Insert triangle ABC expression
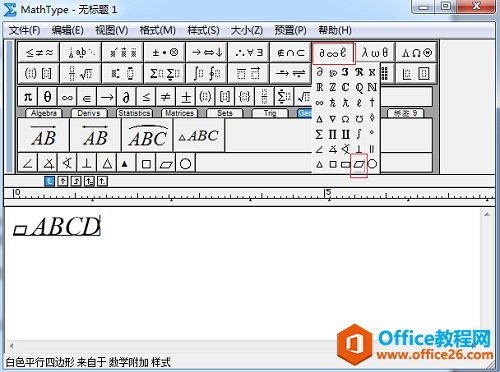This screenshot has width=500, height=372. 199,135
